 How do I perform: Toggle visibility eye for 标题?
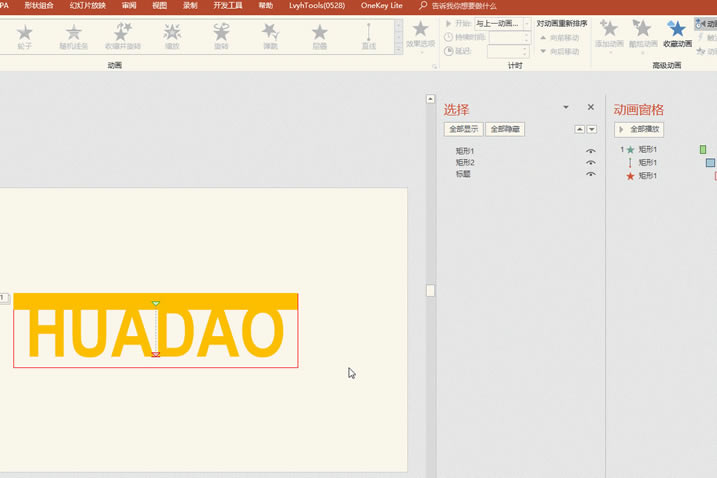590,174
